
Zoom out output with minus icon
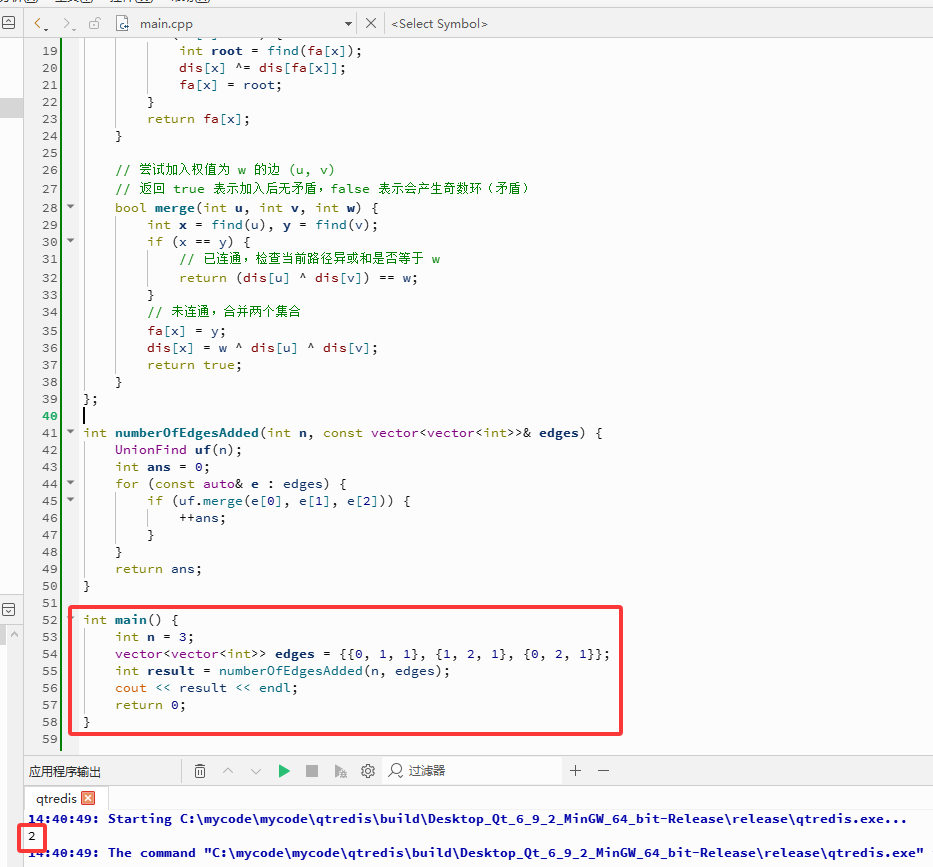603,771
